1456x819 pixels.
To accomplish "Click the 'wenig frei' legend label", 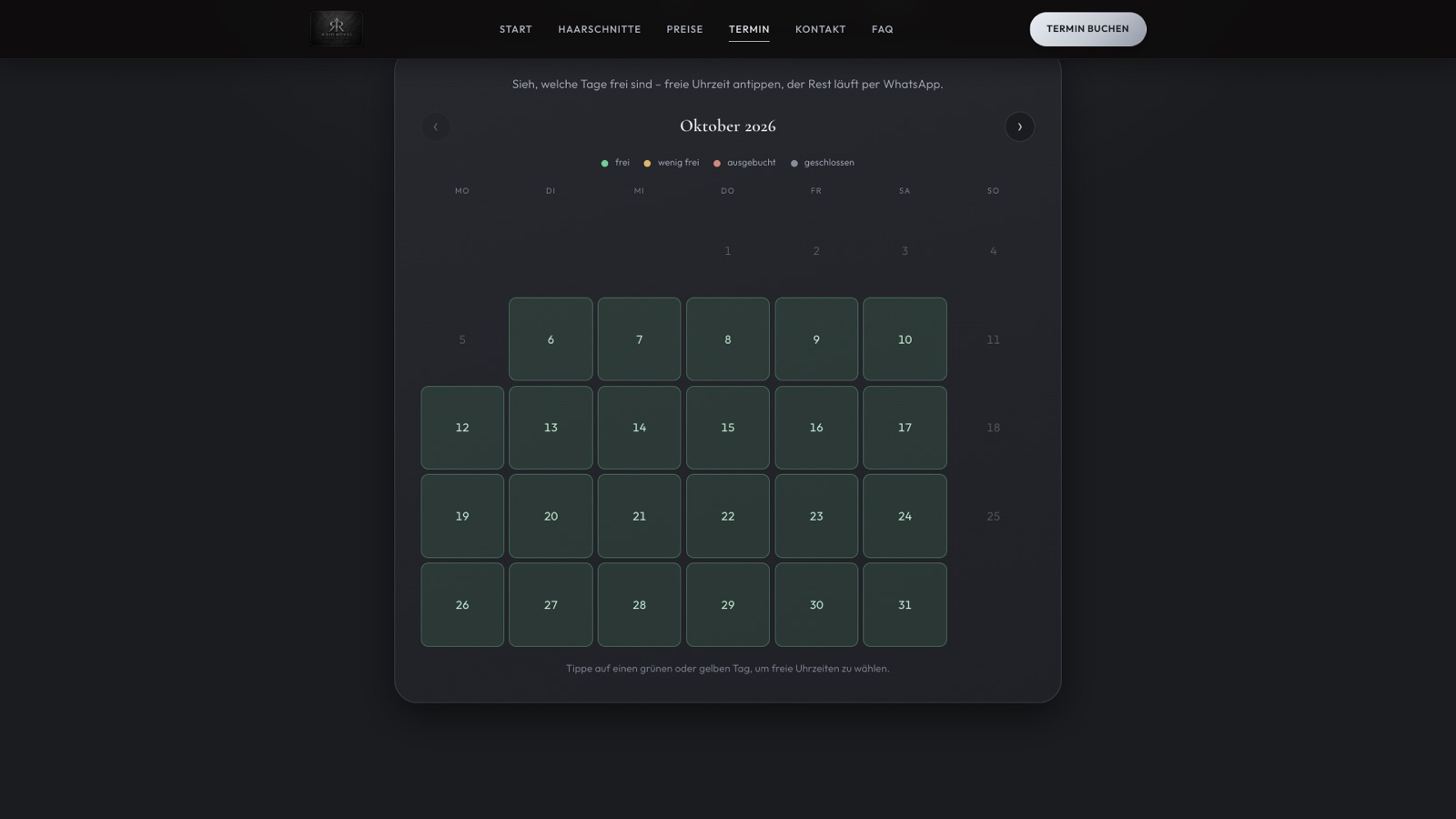I will (679, 163).
